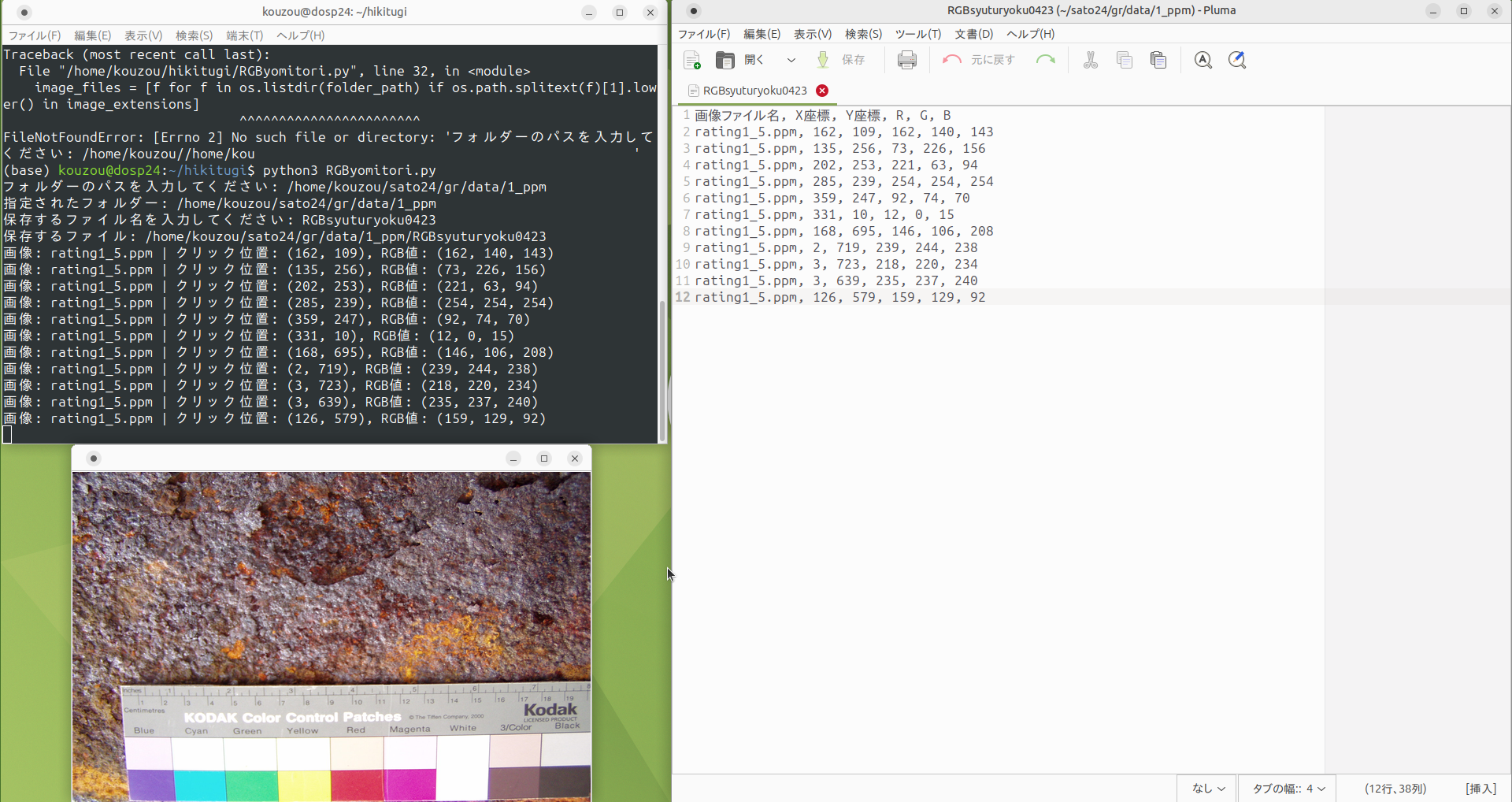Open the syntax highlighting なし dropdown

coord(1208,789)
